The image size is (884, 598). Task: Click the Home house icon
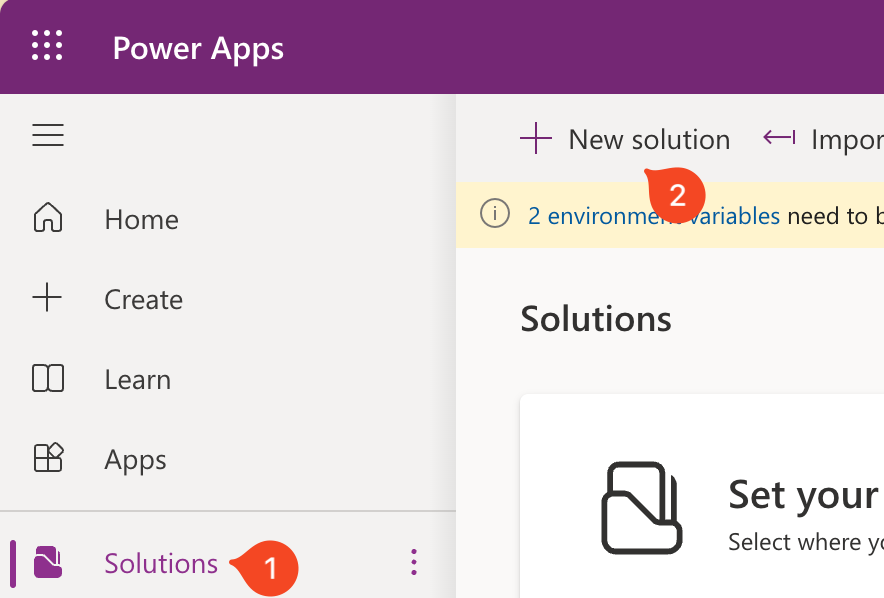(48, 218)
